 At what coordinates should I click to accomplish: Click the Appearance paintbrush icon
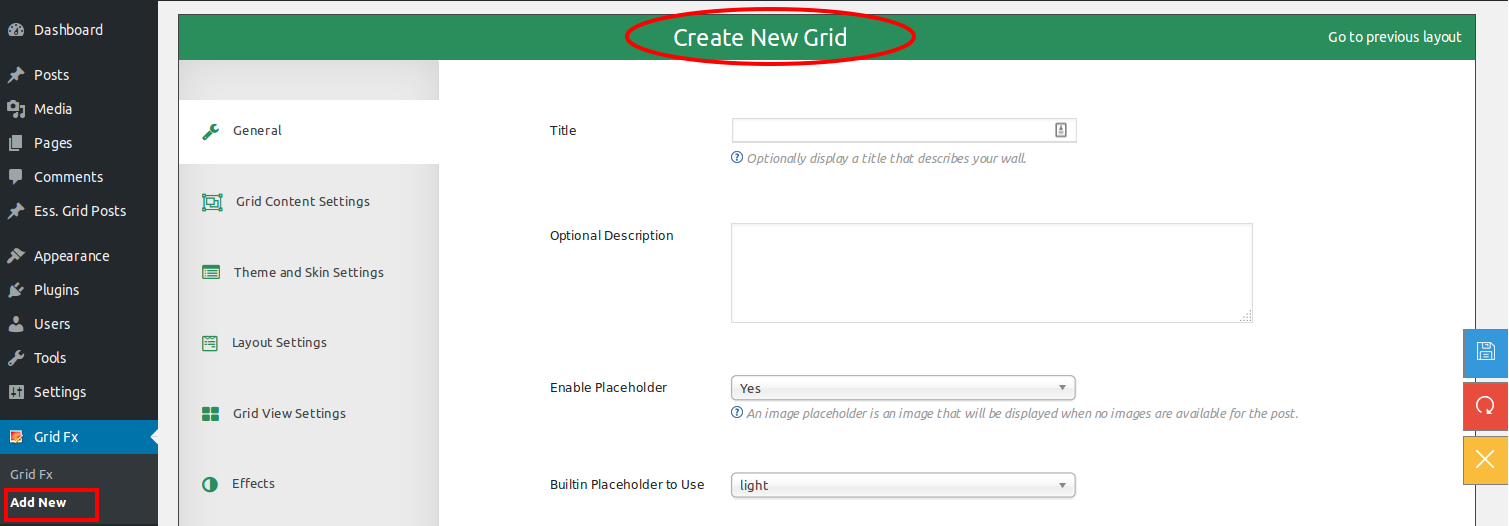[x=16, y=256]
